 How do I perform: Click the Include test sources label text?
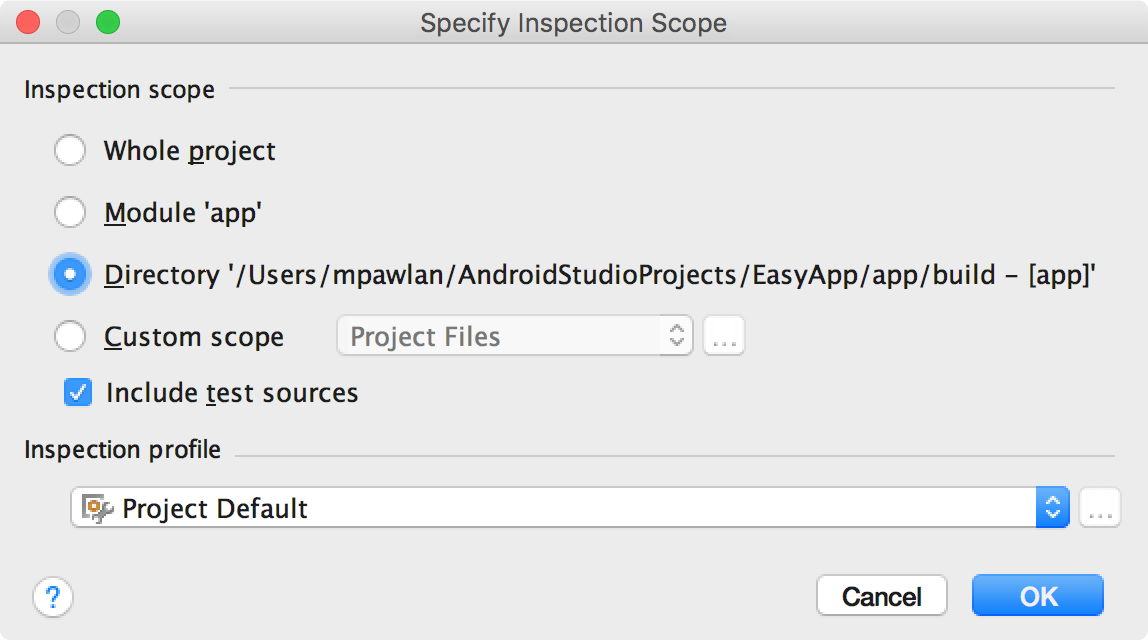[x=232, y=393]
